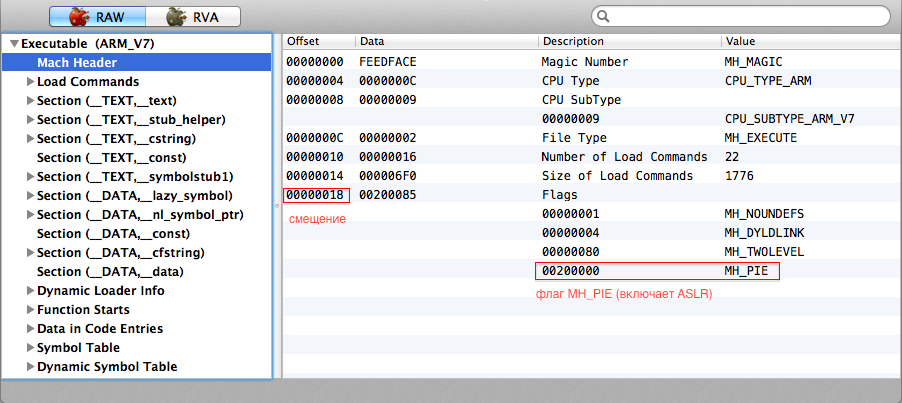Screen dimensions: 902x403
Task: Select the CPU_SUBTYPE_ARM_V7 value
Action: point(790,119)
